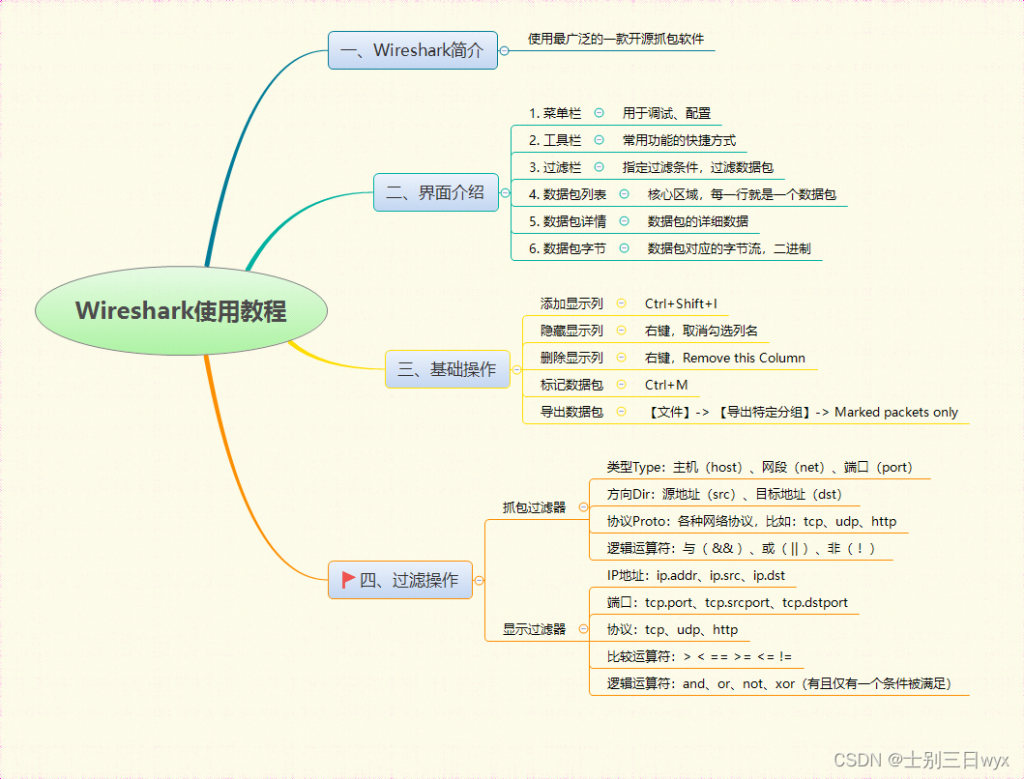Click text 用于调试、配置
This screenshot has height=779, width=1024.
667,113
